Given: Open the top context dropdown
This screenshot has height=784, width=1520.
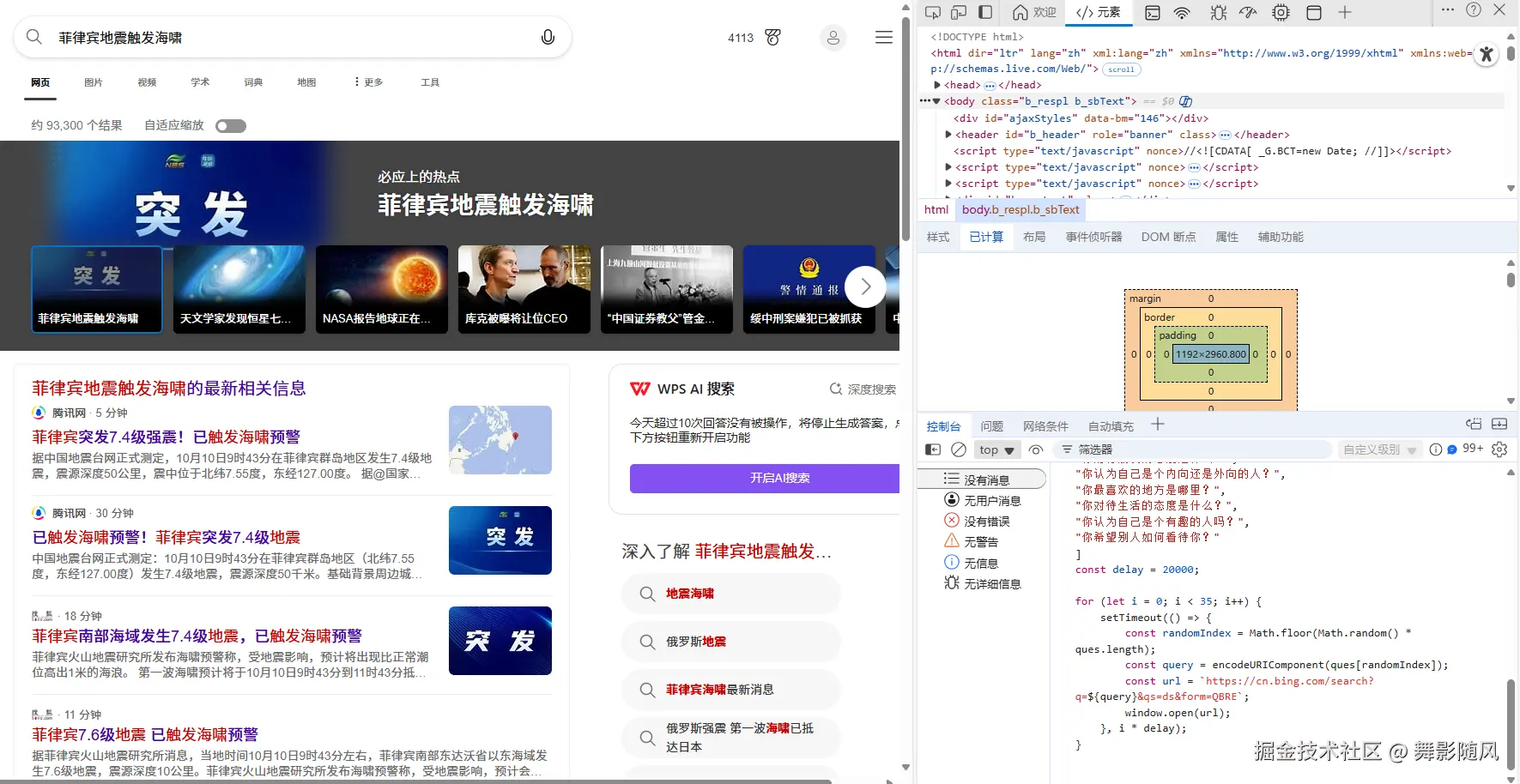Looking at the screenshot, I should point(996,449).
